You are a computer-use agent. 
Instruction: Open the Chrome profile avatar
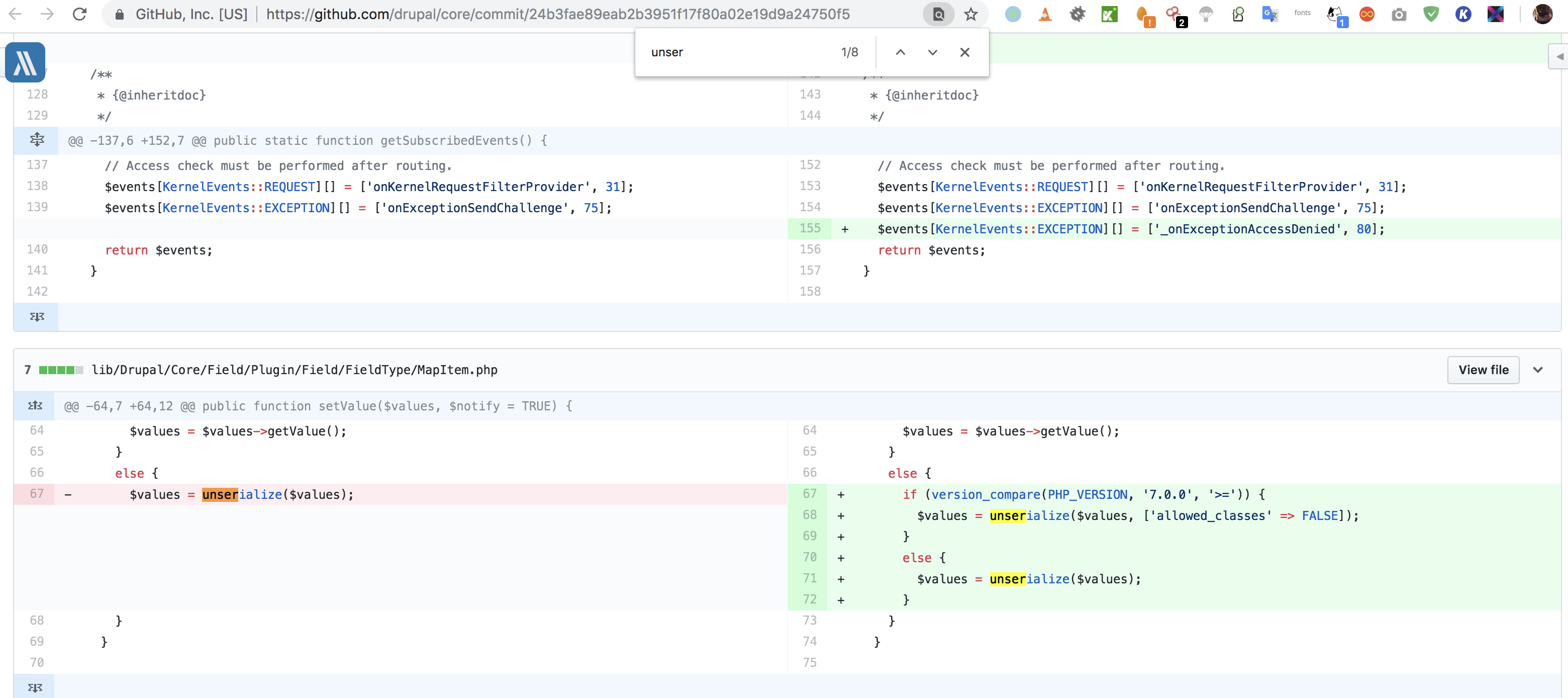point(1542,14)
